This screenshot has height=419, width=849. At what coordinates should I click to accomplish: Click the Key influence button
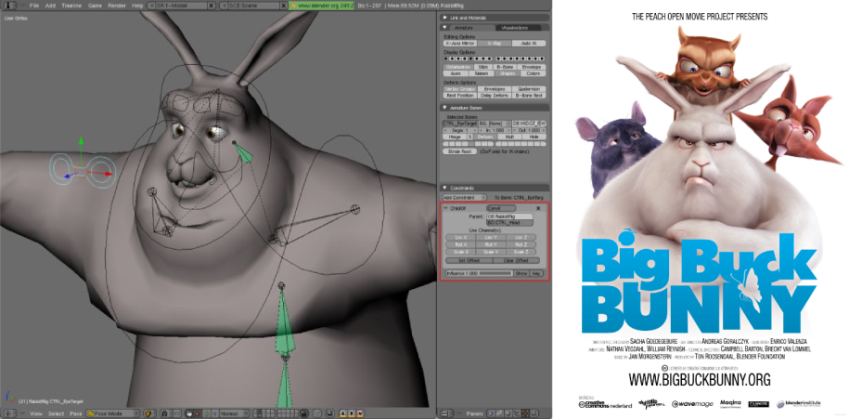pyautogui.click(x=535, y=273)
